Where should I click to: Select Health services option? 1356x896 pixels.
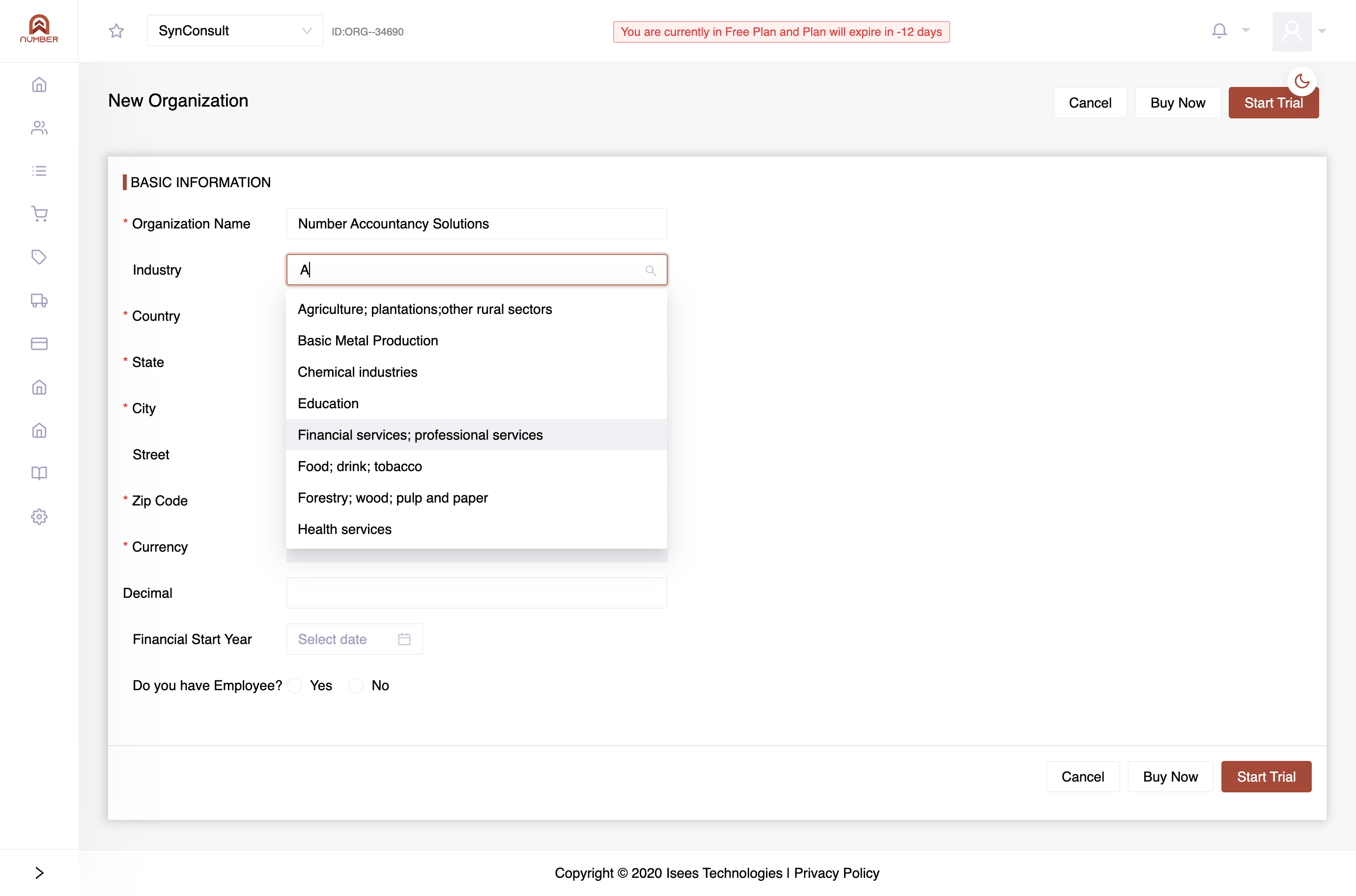pos(477,529)
